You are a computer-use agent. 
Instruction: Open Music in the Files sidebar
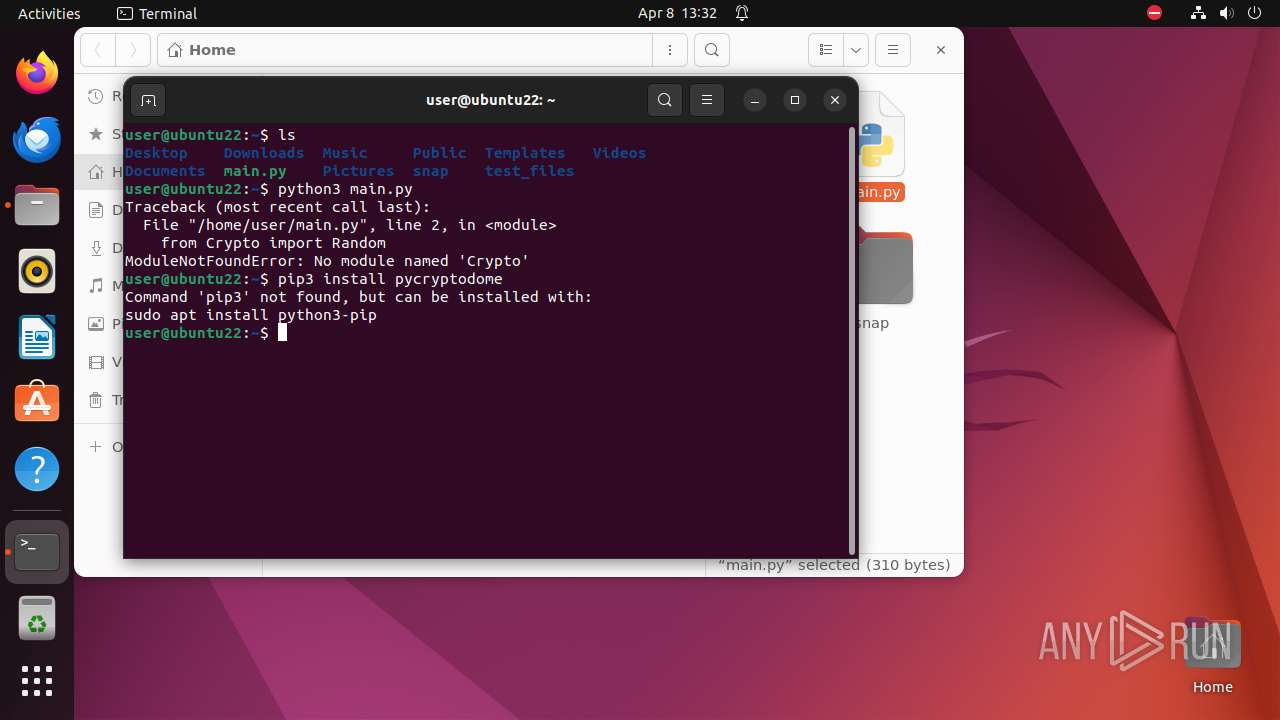[x=100, y=286]
